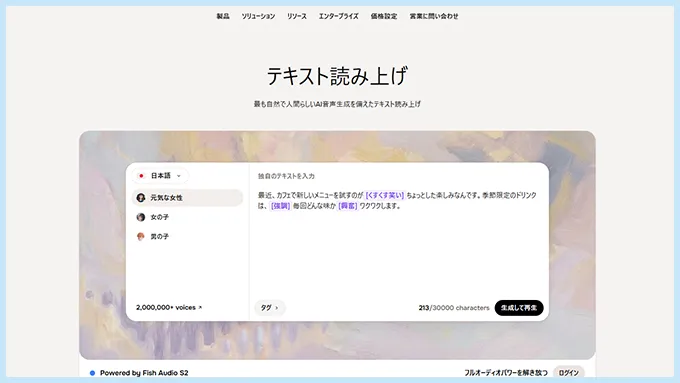This screenshot has width=680, height=383.
Task: Select the 女の子 voice
Action: click(187, 217)
